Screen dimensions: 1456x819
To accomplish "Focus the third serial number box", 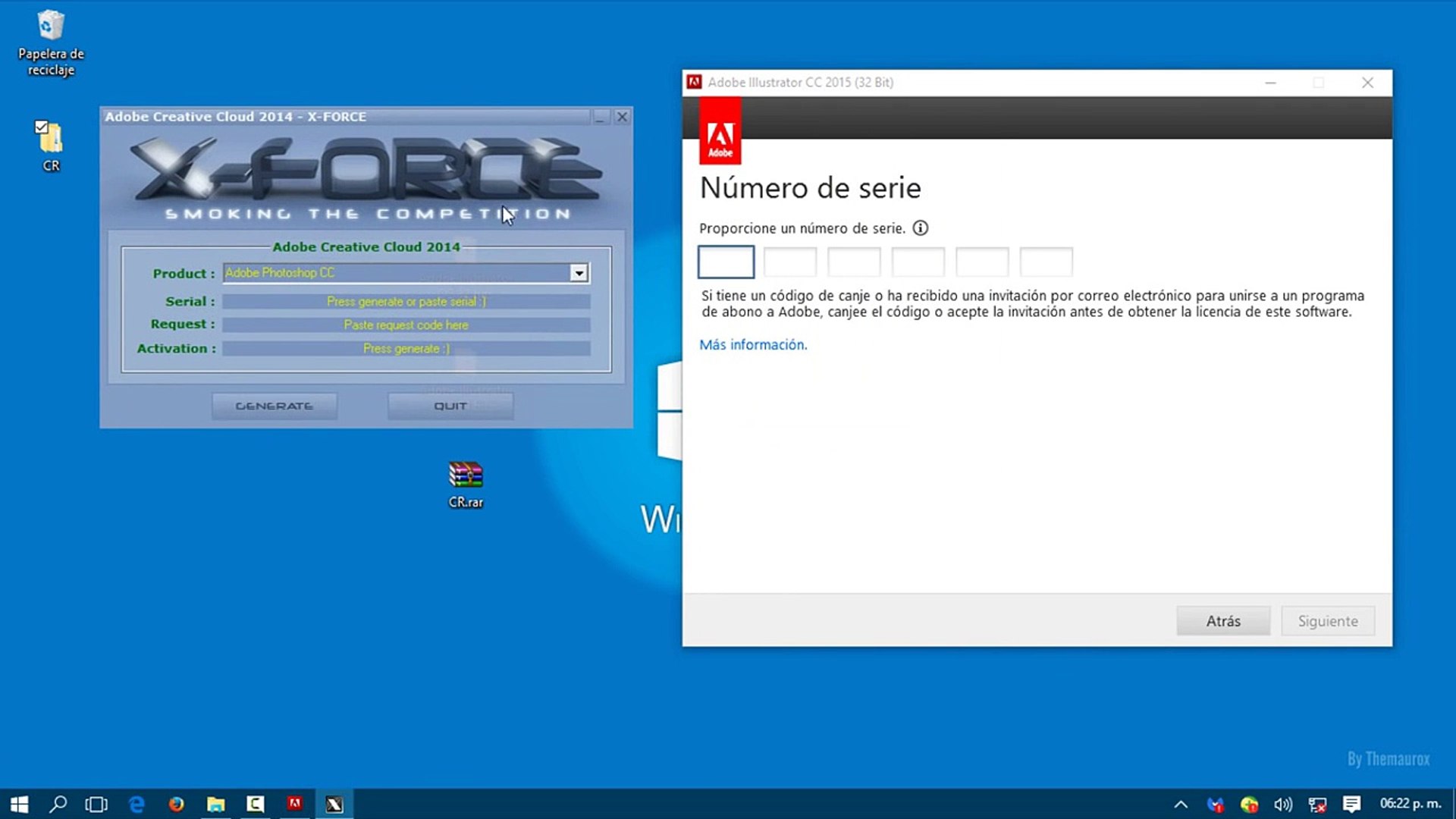I will pyautogui.click(x=854, y=262).
